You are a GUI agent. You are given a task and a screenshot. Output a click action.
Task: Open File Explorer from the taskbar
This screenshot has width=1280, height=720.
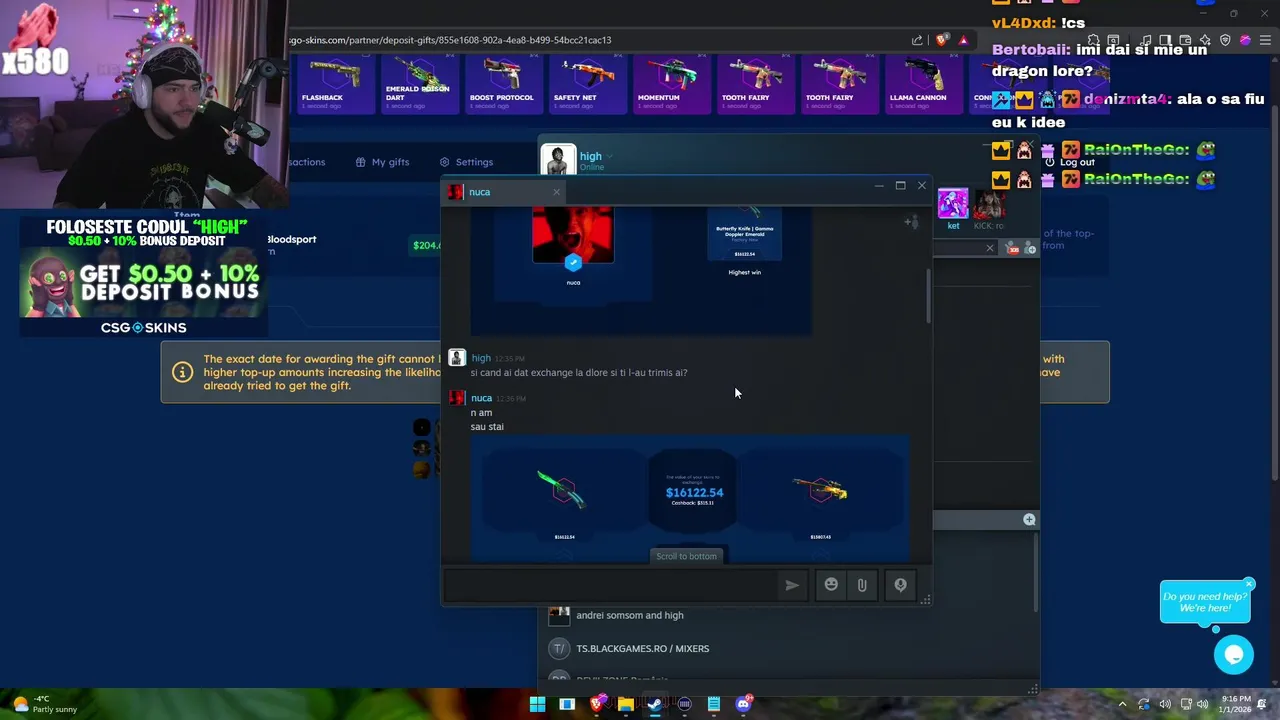(625, 704)
